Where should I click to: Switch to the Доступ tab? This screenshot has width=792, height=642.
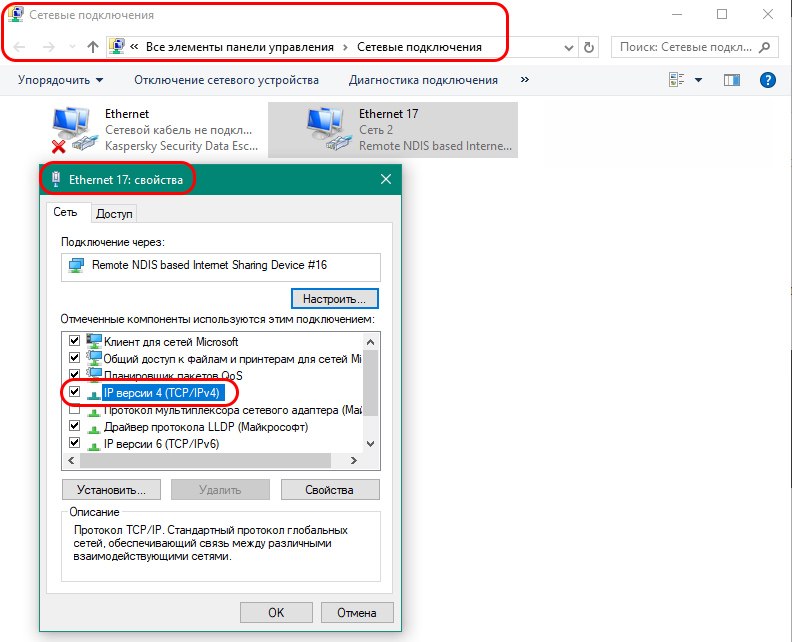114,214
